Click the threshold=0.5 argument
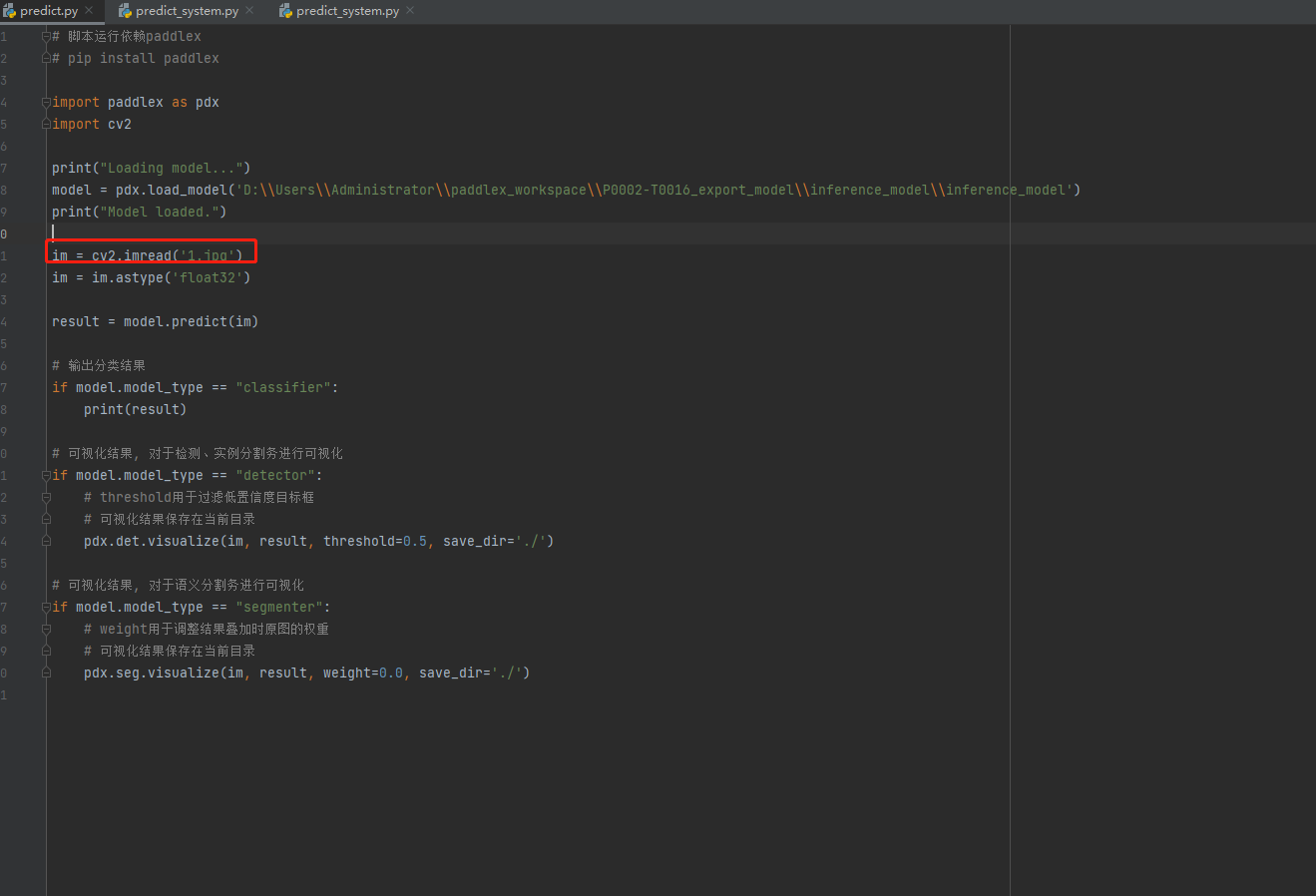The image size is (1316, 896). coord(374,541)
